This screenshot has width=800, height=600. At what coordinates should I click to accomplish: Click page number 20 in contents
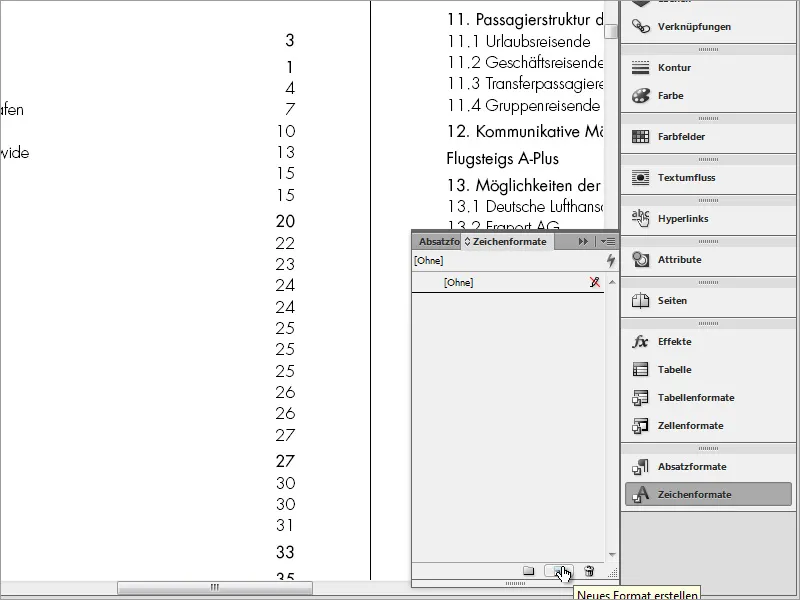pos(285,221)
